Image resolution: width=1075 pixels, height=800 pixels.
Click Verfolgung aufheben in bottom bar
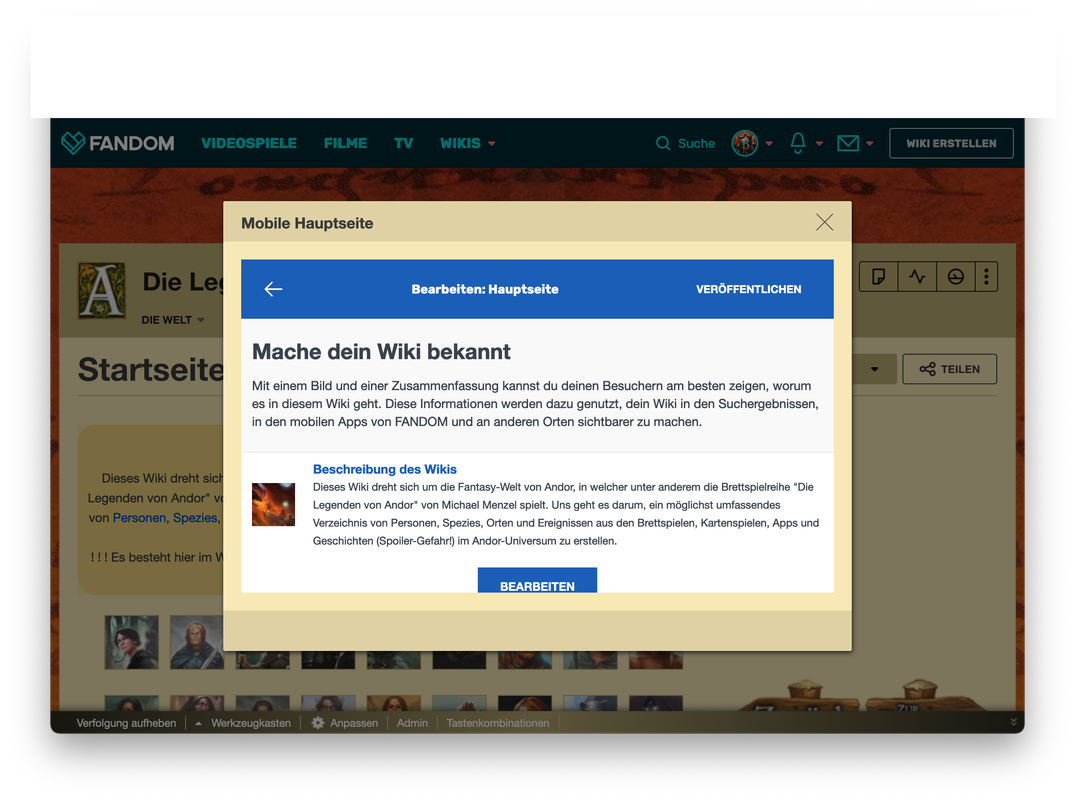(x=126, y=723)
